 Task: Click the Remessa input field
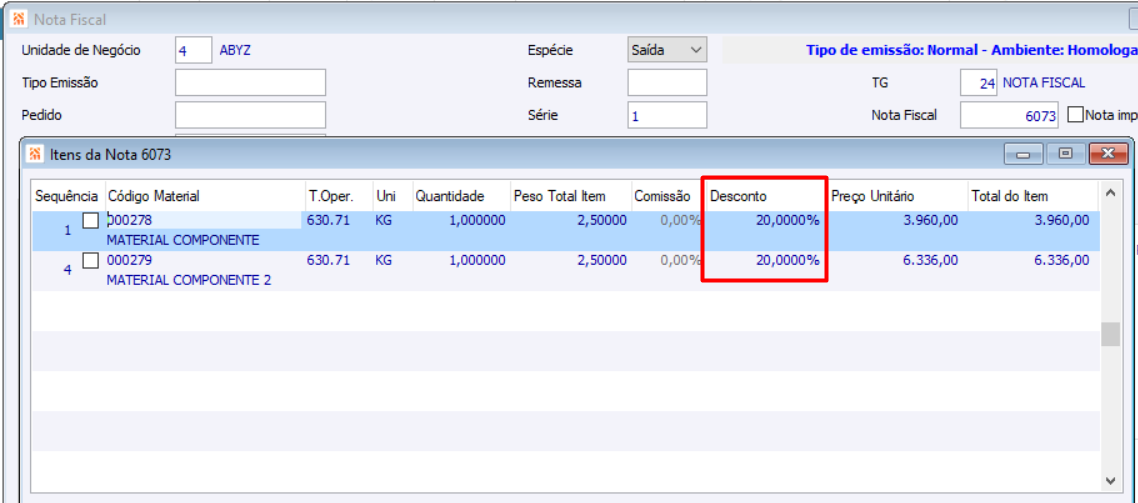667,82
